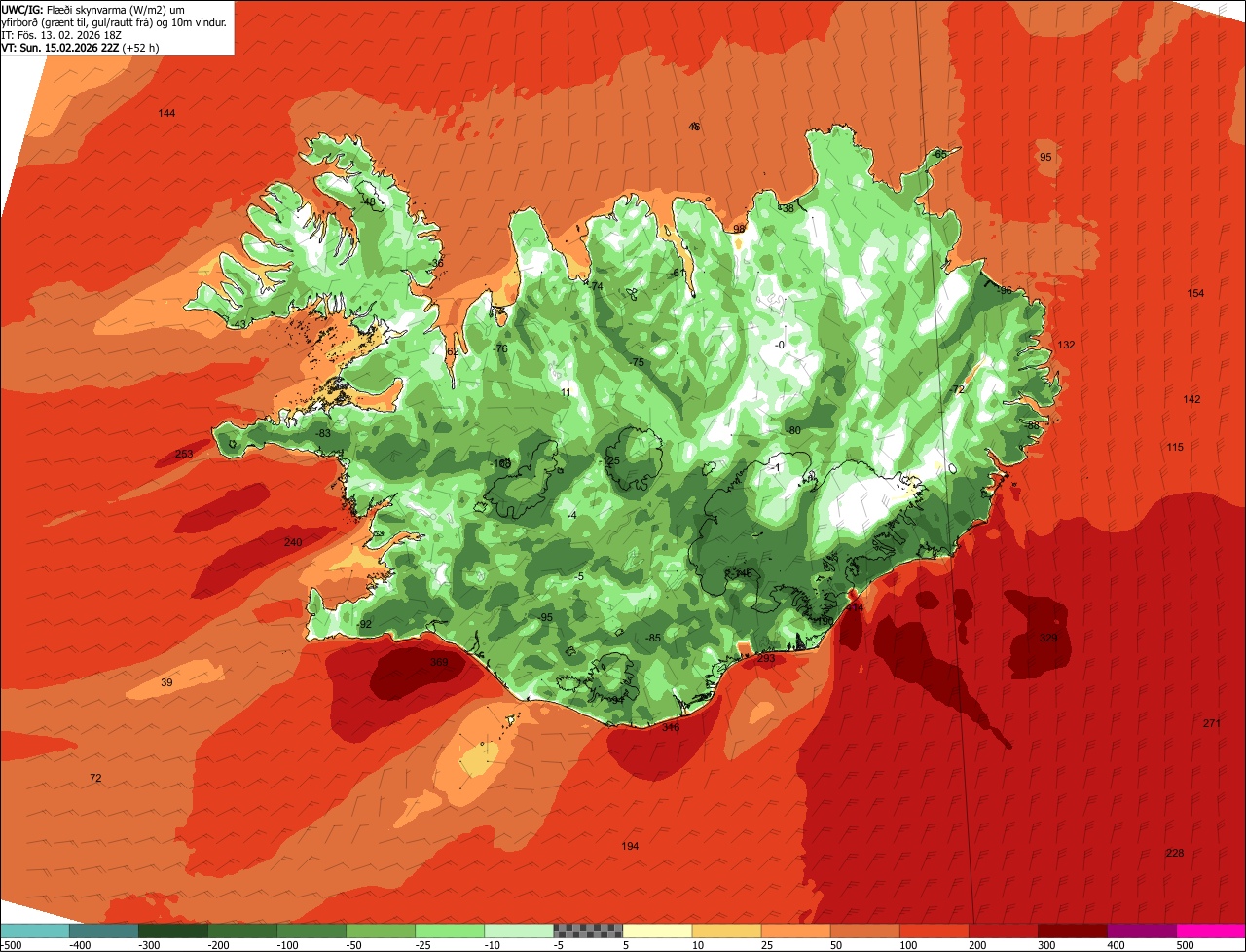
Task: Select the legend swatch between -100 and -50
Action: coord(311,931)
